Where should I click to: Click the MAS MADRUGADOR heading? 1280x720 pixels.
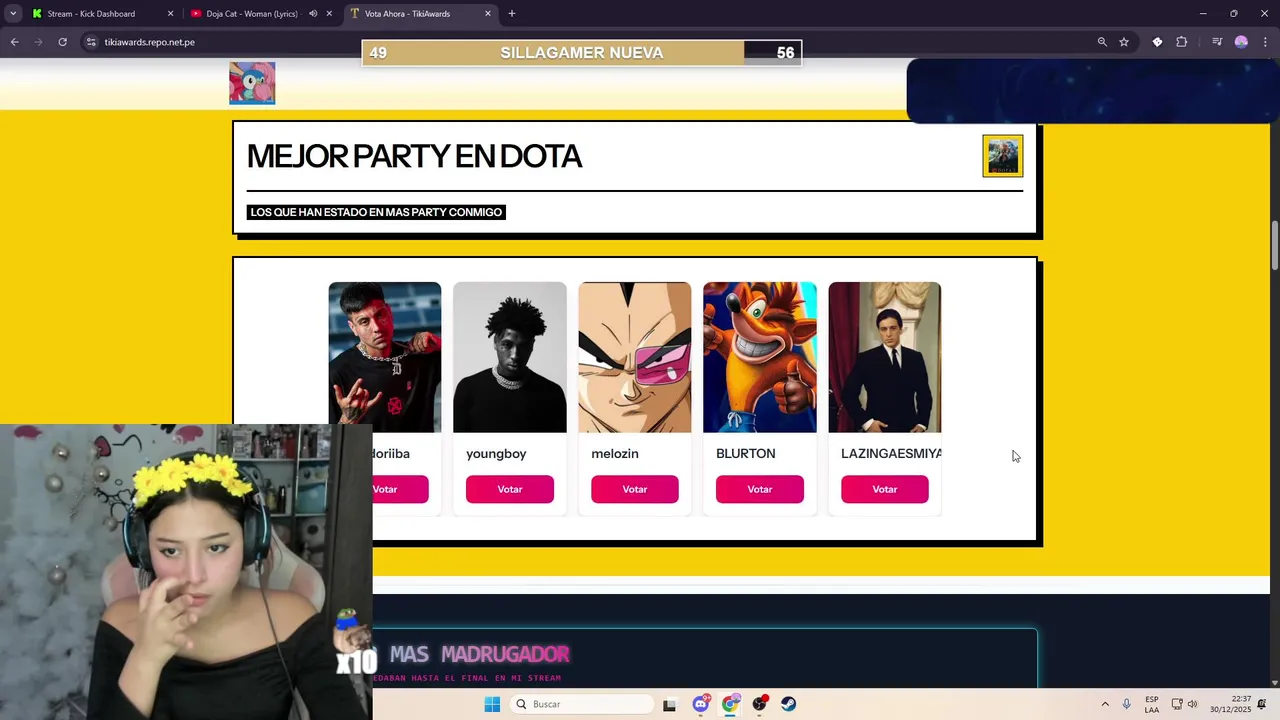tap(479, 654)
